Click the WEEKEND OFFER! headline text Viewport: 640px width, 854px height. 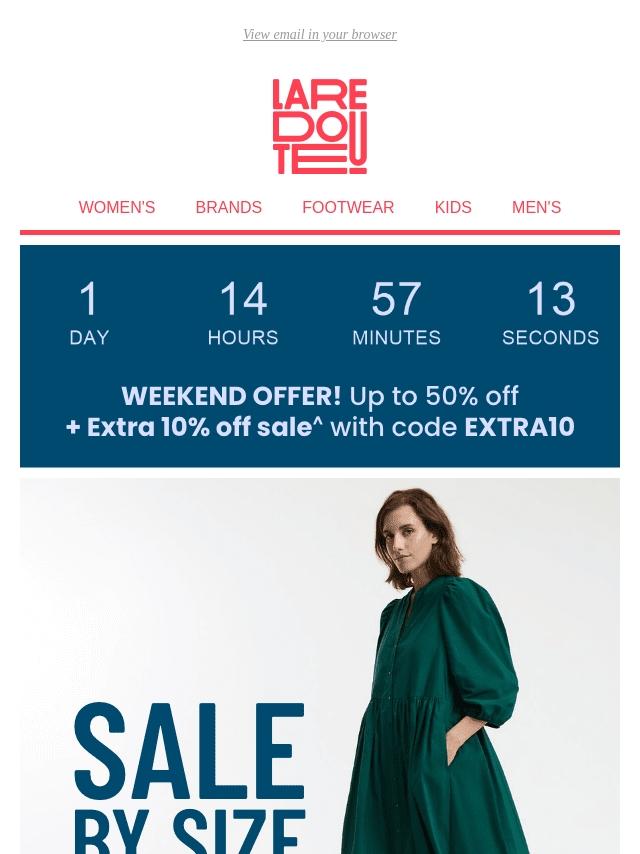pos(231,396)
